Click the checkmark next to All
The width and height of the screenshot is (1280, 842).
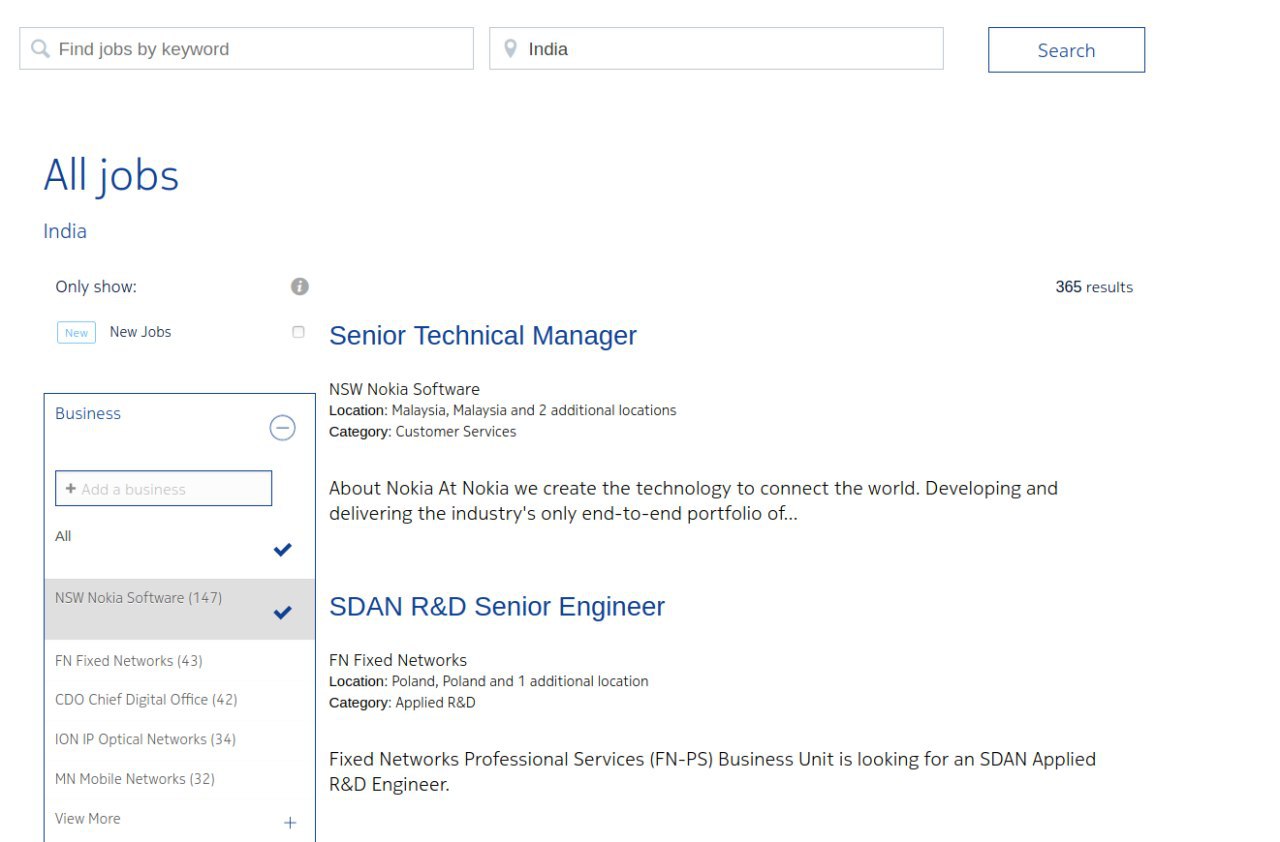pyautogui.click(x=283, y=549)
